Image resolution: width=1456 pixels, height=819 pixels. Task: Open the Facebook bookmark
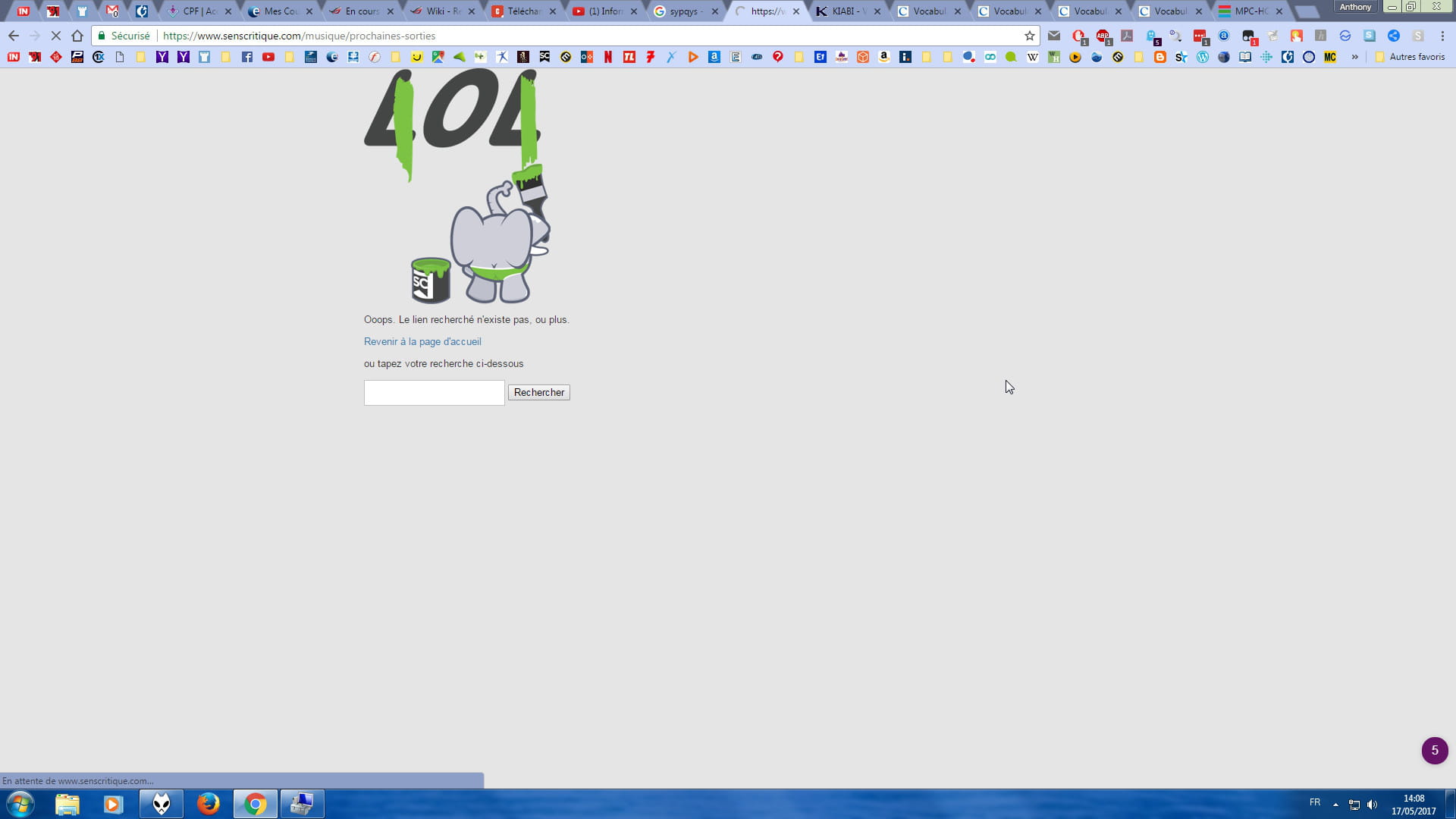(247, 57)
